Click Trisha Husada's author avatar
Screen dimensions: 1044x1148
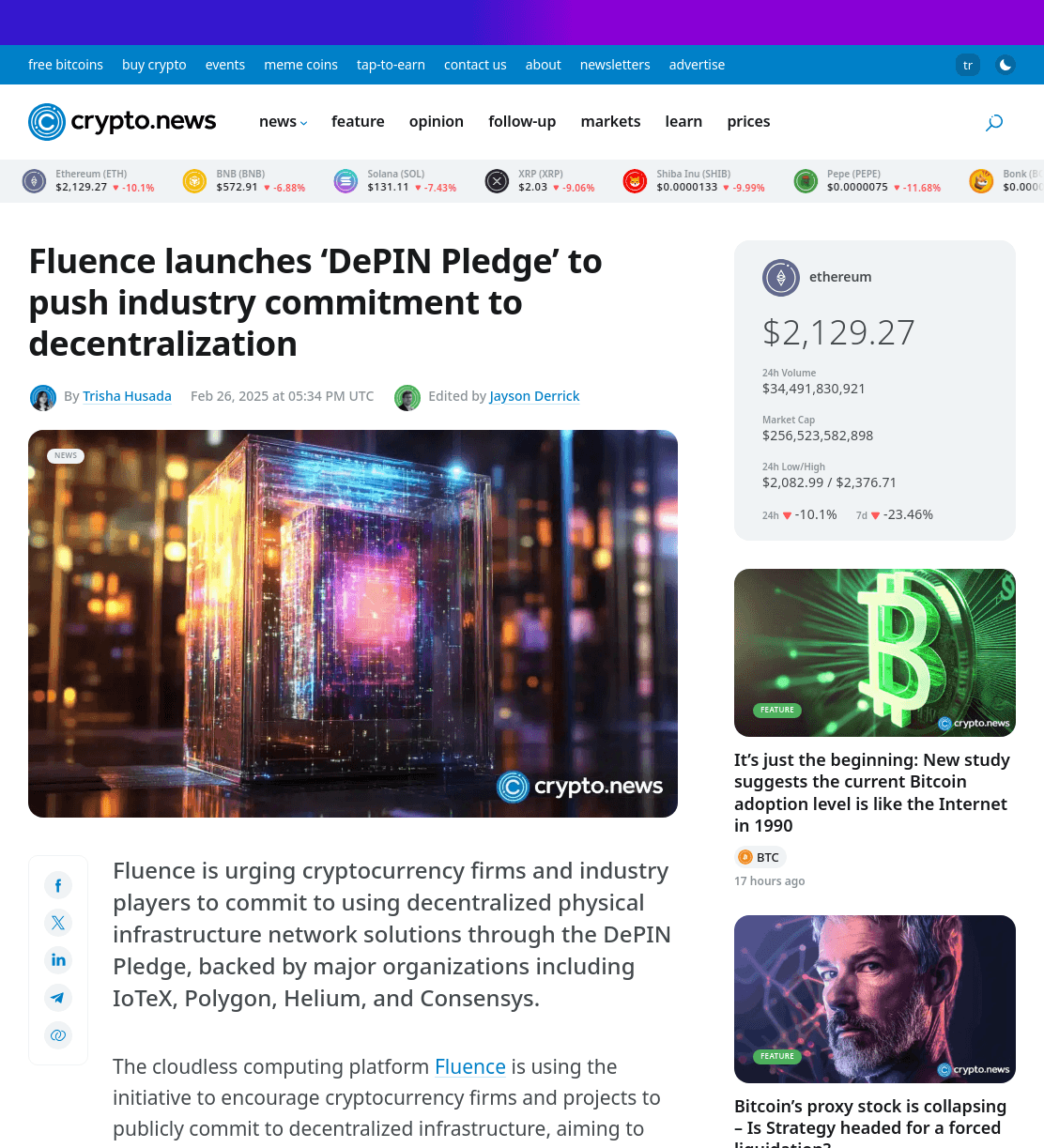click(43, 398)
